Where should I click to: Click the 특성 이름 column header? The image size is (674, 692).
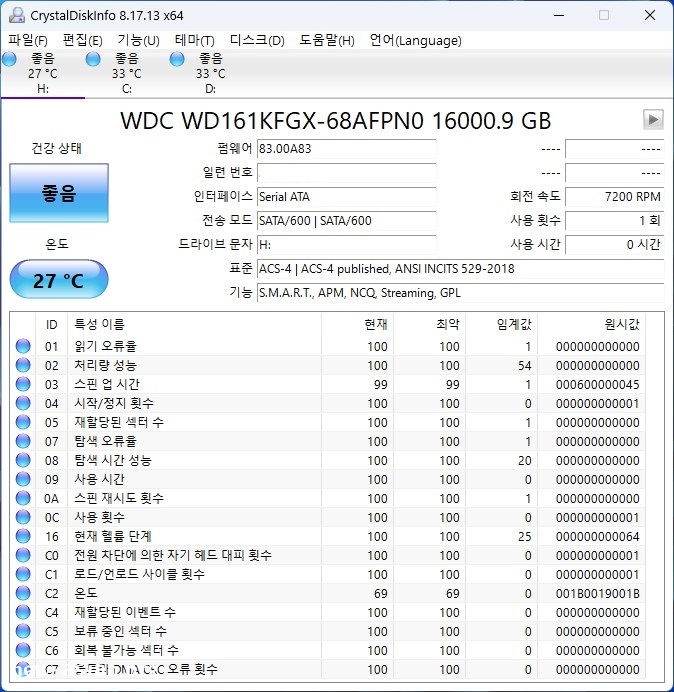click(194, 324)
